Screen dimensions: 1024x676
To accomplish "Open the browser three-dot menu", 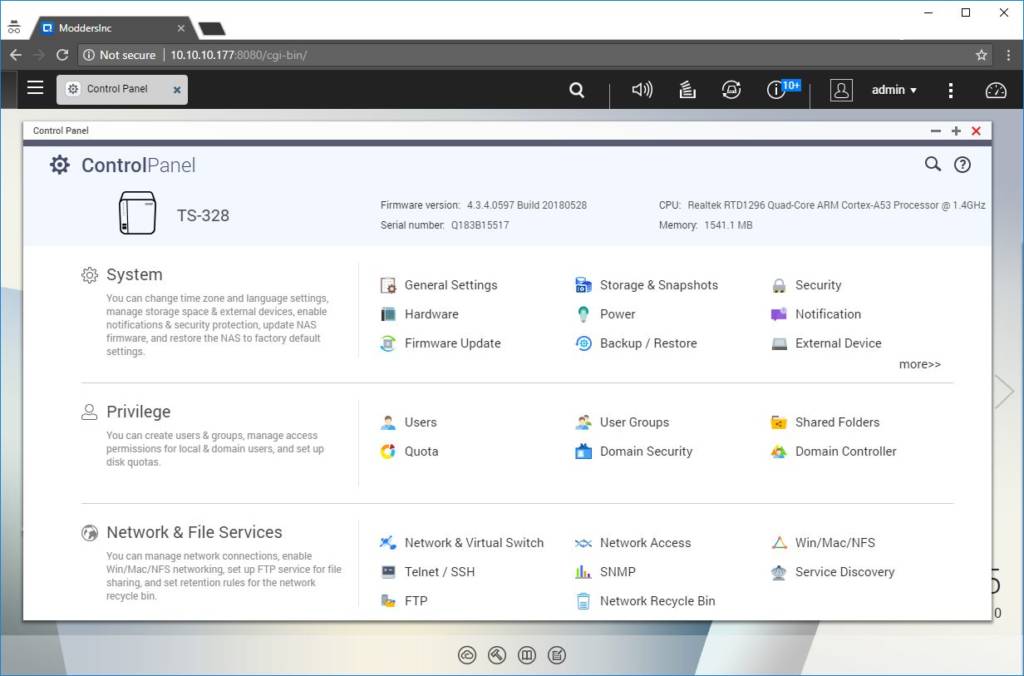I will (1009, 55).
